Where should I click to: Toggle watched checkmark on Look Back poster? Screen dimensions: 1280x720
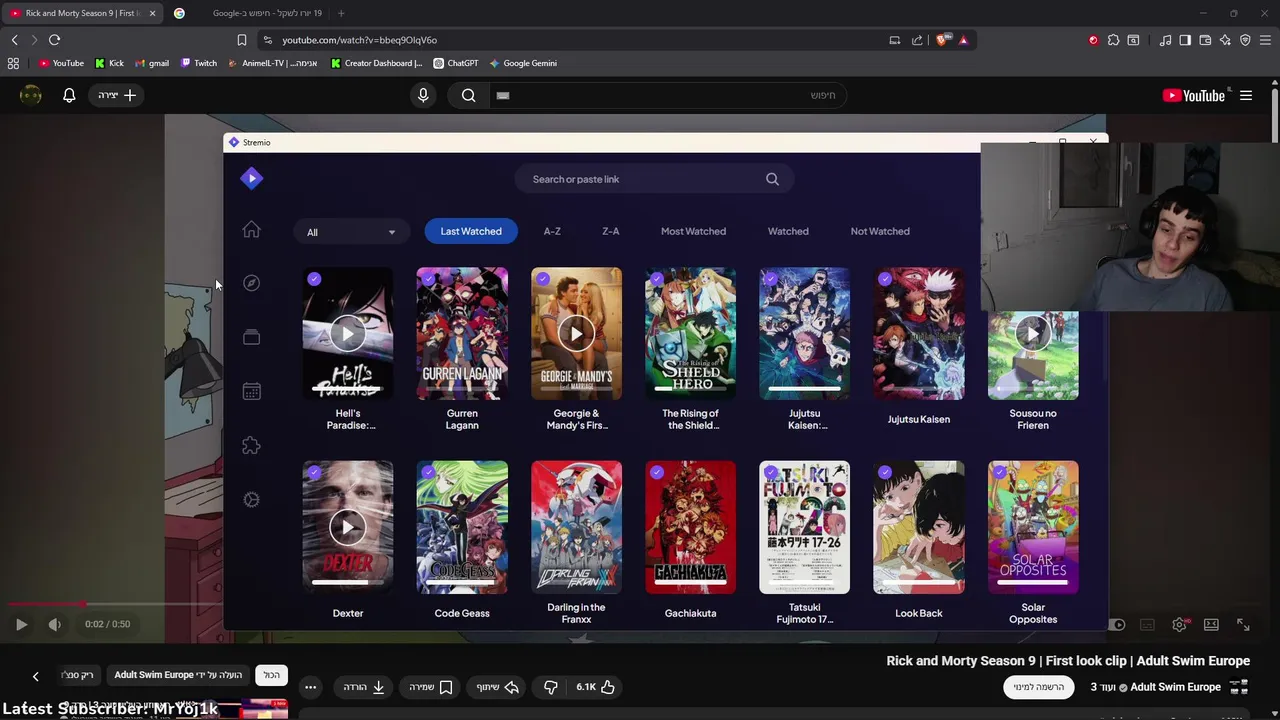point(885,472)
